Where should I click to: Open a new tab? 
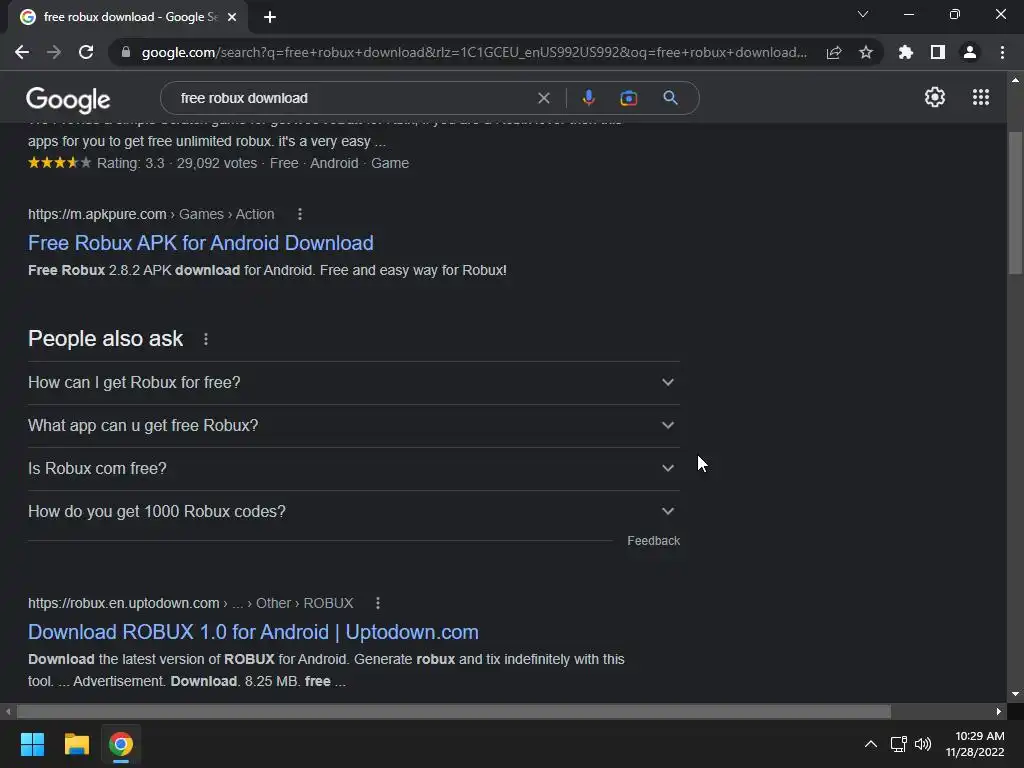pos(270,17)
